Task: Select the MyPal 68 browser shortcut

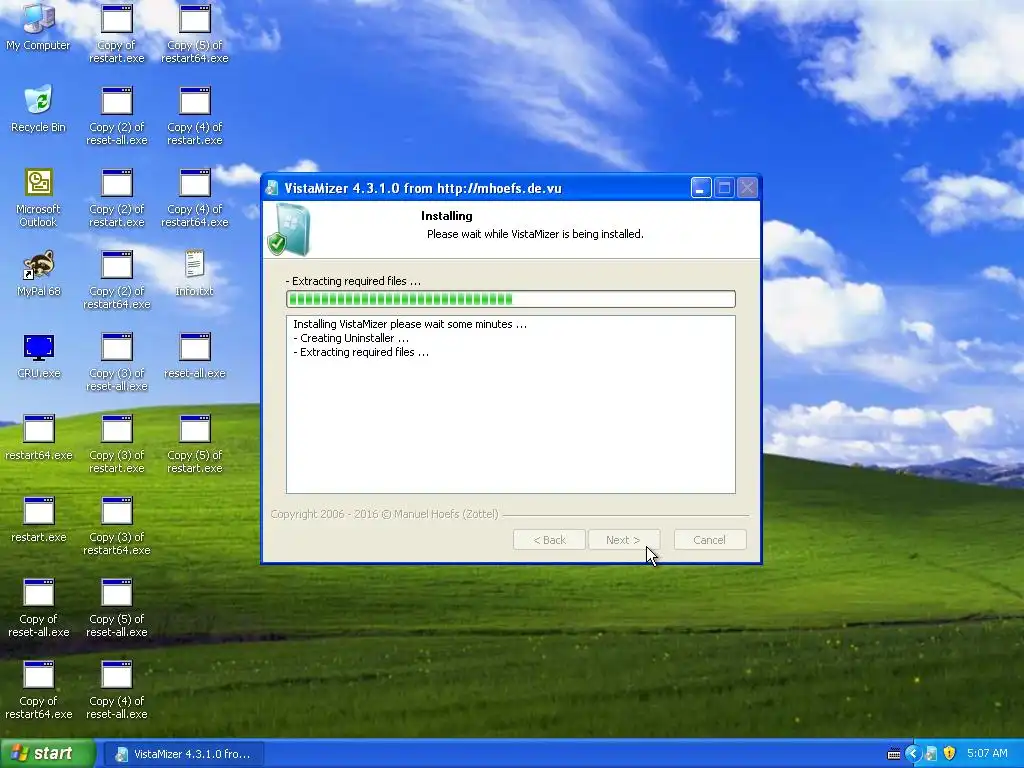Action: point(39,272)
